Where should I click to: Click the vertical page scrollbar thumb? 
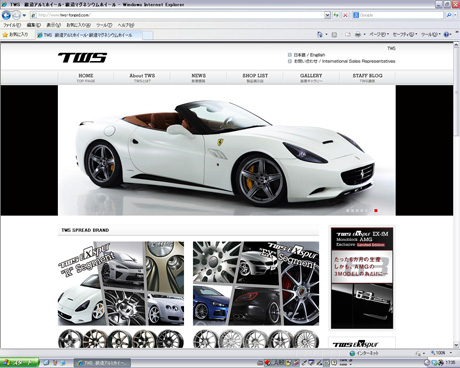(x=457, y=92)
